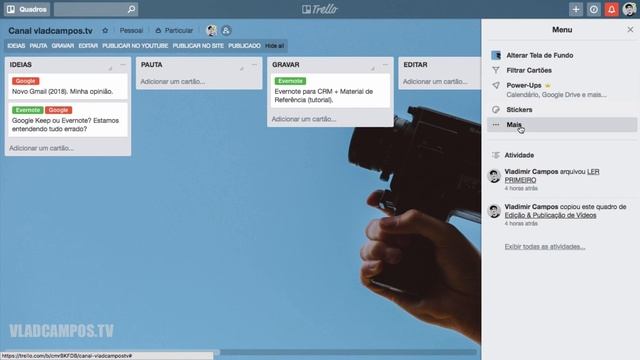Click the board member avatar
The height and width of the screenshot is (360, 640).
(211, 31)
